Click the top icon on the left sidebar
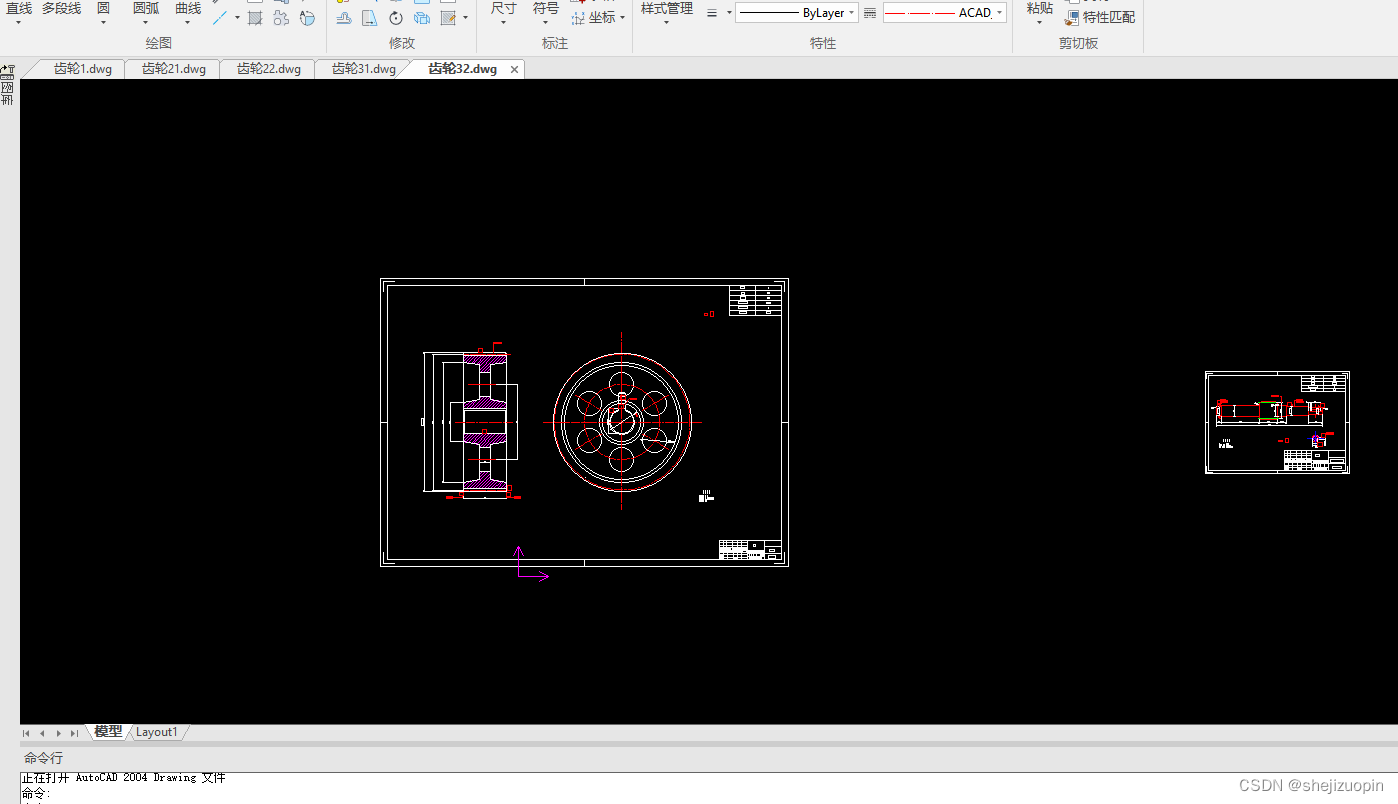Image resolution: width=1398 pixels, height=804 pixels. tap(7, 71)
